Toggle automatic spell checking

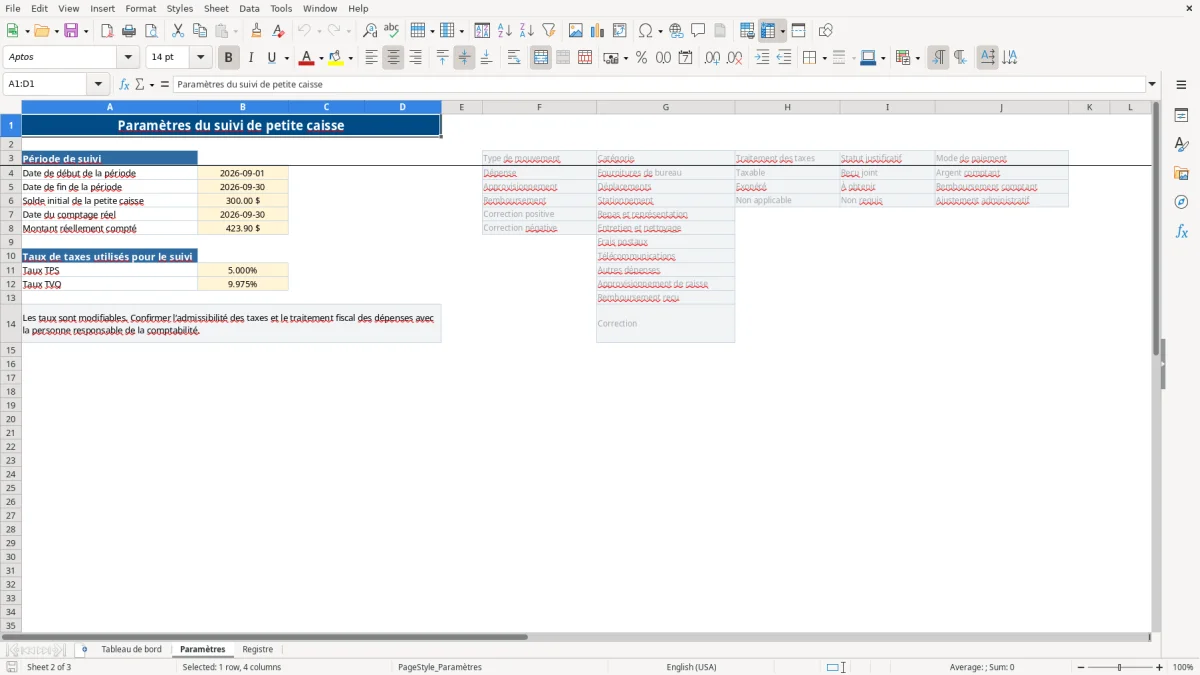[391, 31]
